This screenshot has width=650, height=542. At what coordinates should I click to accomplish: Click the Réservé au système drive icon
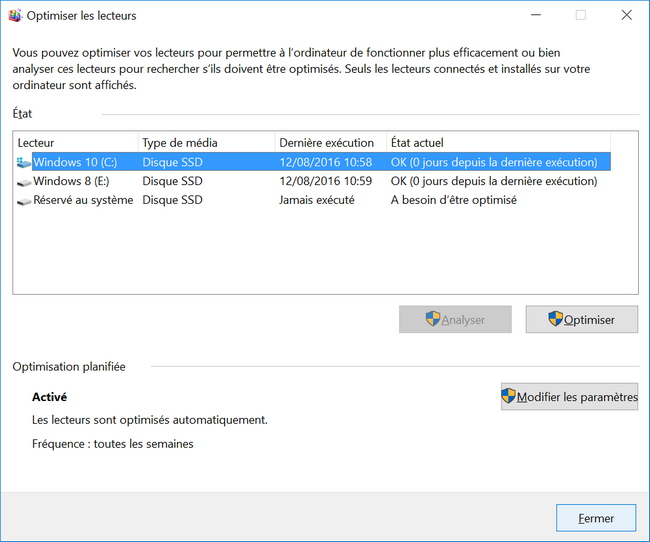(24, 200)
